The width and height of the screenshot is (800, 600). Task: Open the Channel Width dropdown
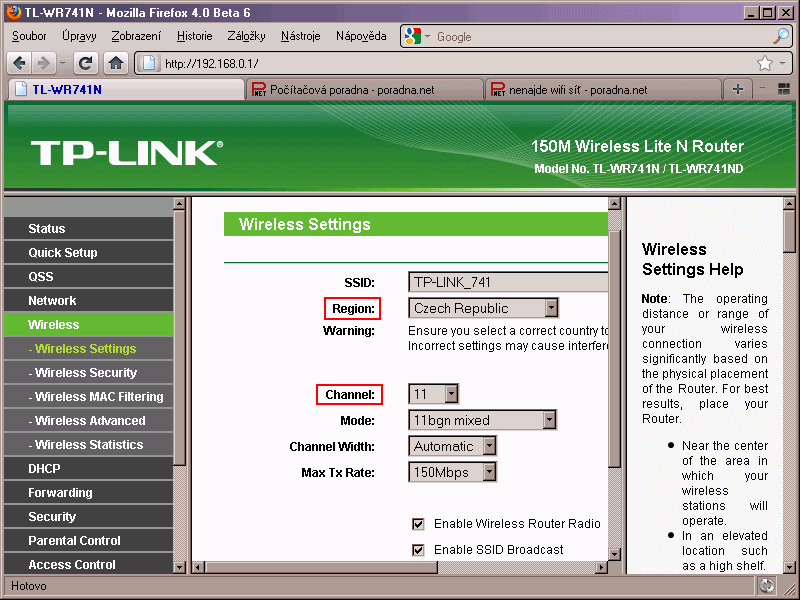(452, 446)
